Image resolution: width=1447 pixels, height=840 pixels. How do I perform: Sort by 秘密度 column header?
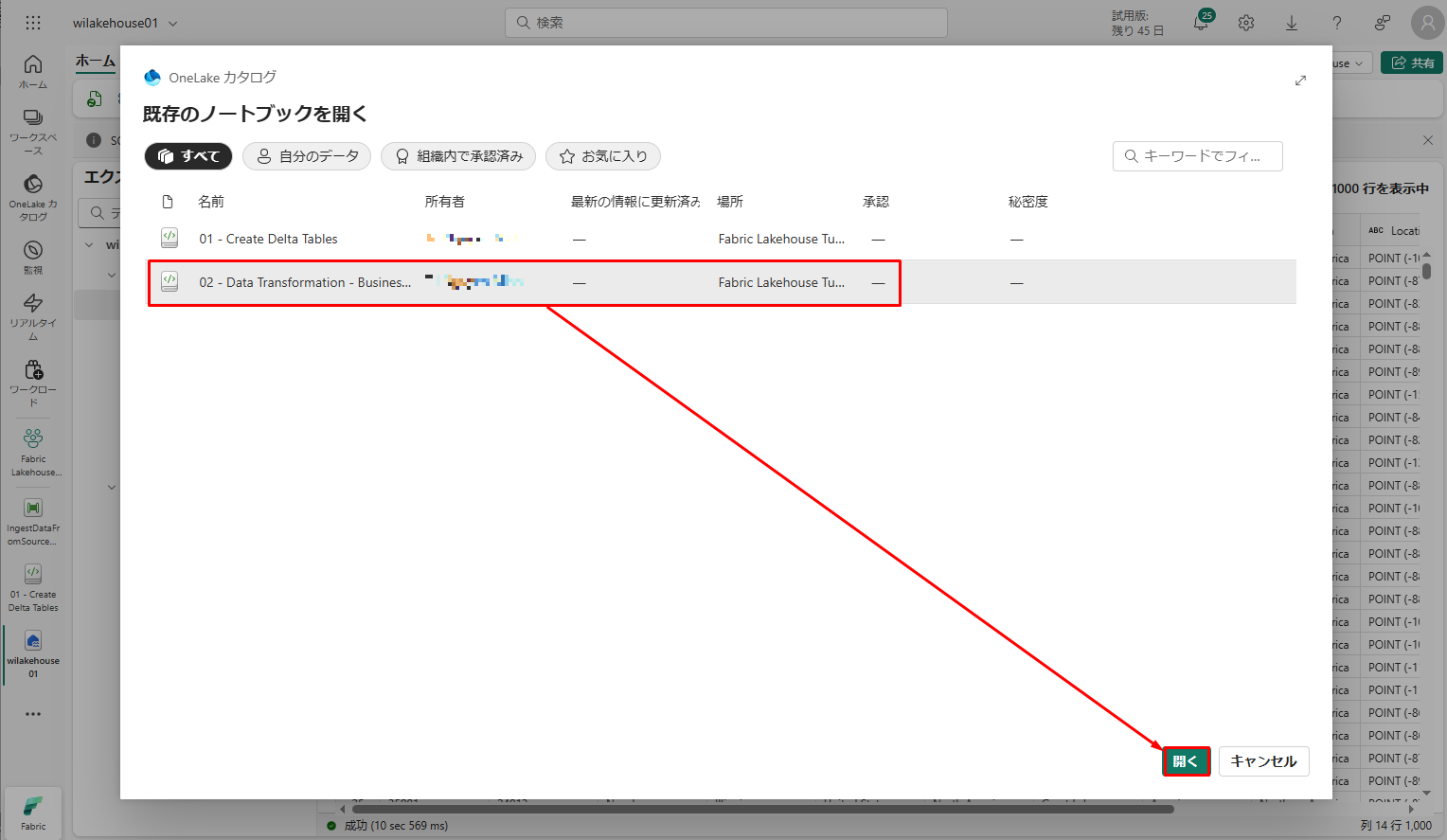(1028, 202)
